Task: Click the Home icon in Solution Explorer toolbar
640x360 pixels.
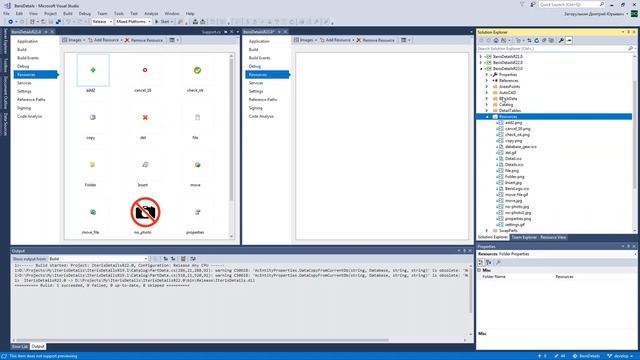Action: [496, 40]
